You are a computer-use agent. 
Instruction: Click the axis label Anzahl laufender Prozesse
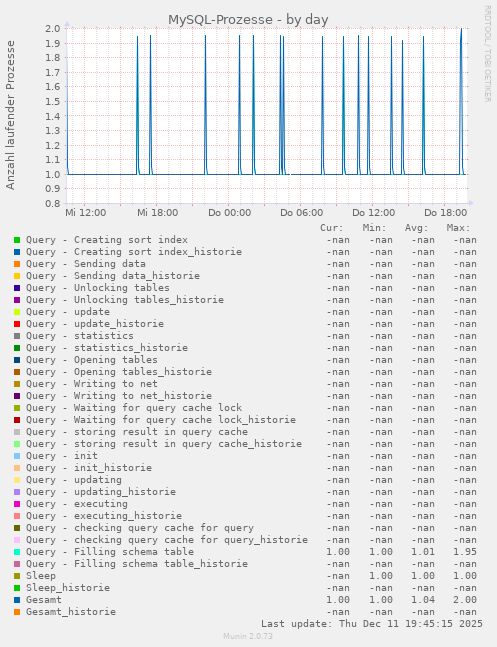click(10, 115)
